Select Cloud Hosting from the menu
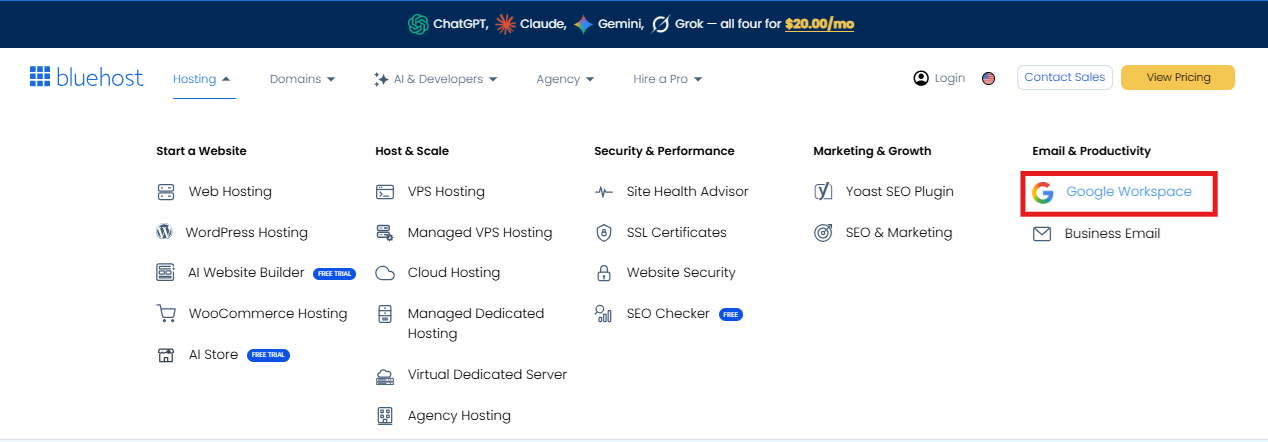This screenshot has width=1268, height=442. (454, 272)
